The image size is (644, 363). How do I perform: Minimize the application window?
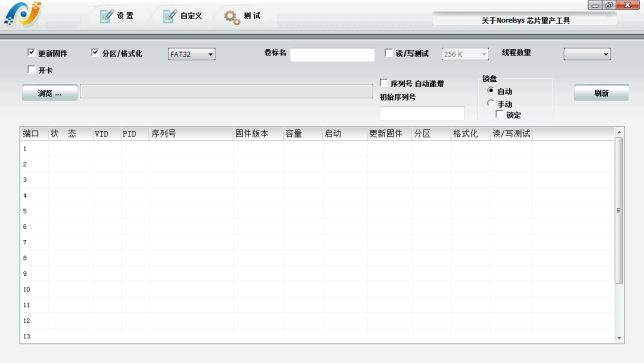595,5
